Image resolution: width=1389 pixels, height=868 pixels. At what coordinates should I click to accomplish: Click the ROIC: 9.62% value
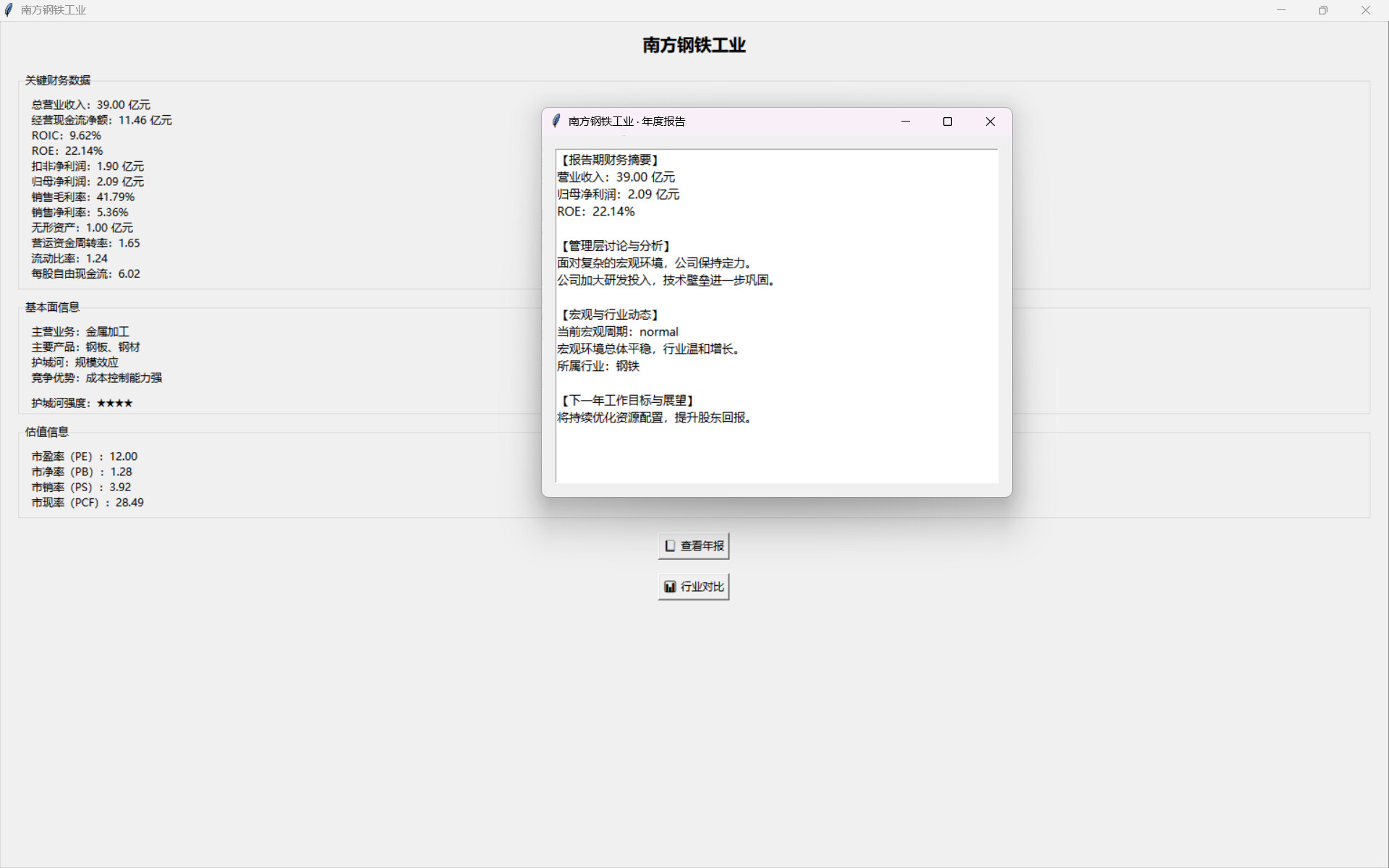(x=67, y=135)
